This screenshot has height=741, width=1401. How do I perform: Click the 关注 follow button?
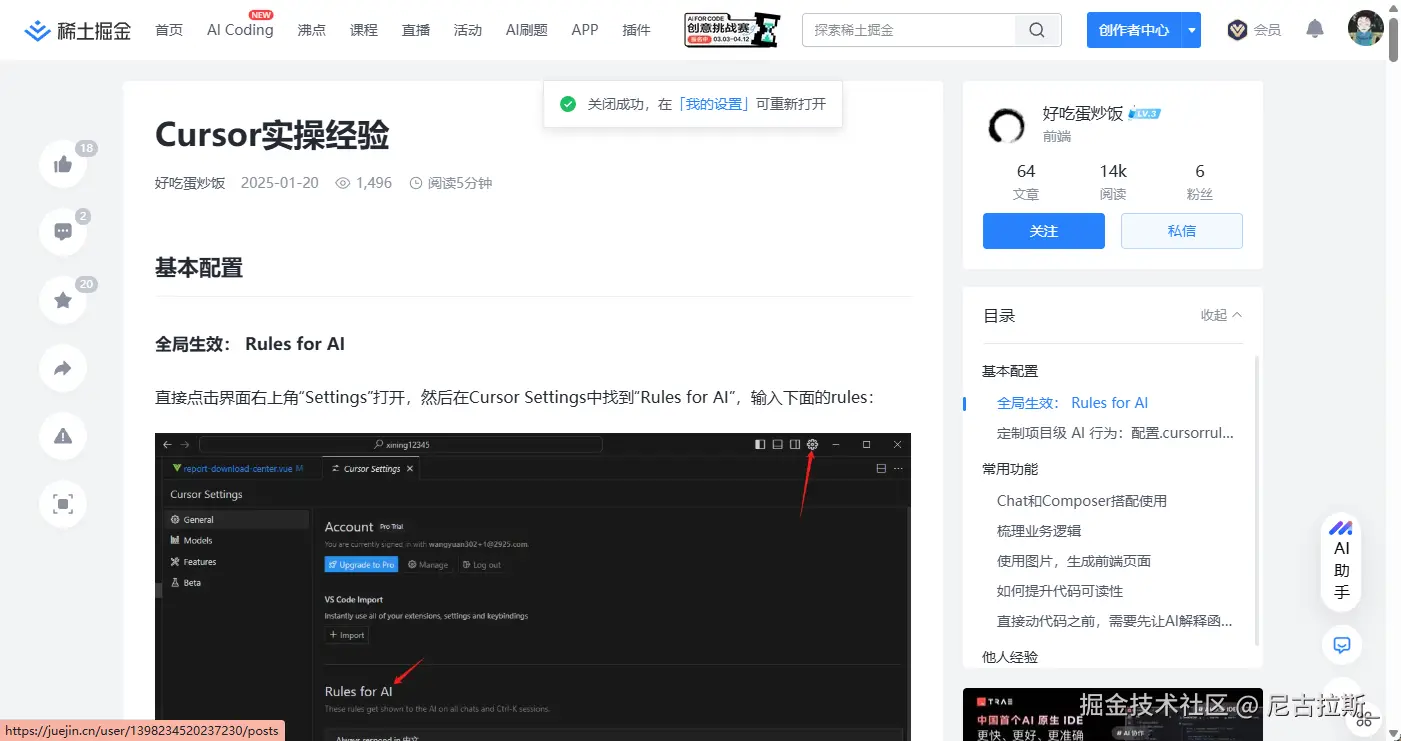tap(1043, 231)
